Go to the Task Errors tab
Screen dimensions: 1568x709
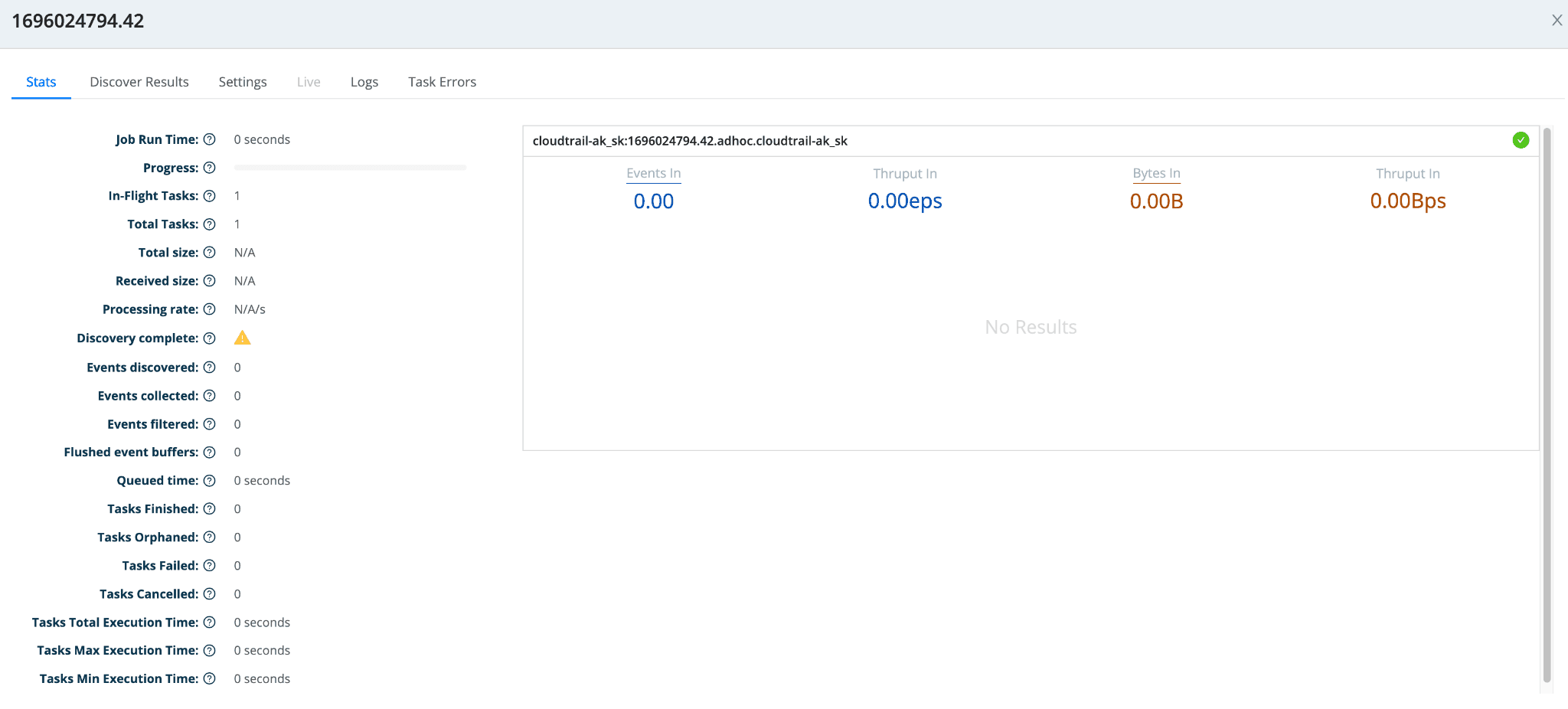coord(442,82)
